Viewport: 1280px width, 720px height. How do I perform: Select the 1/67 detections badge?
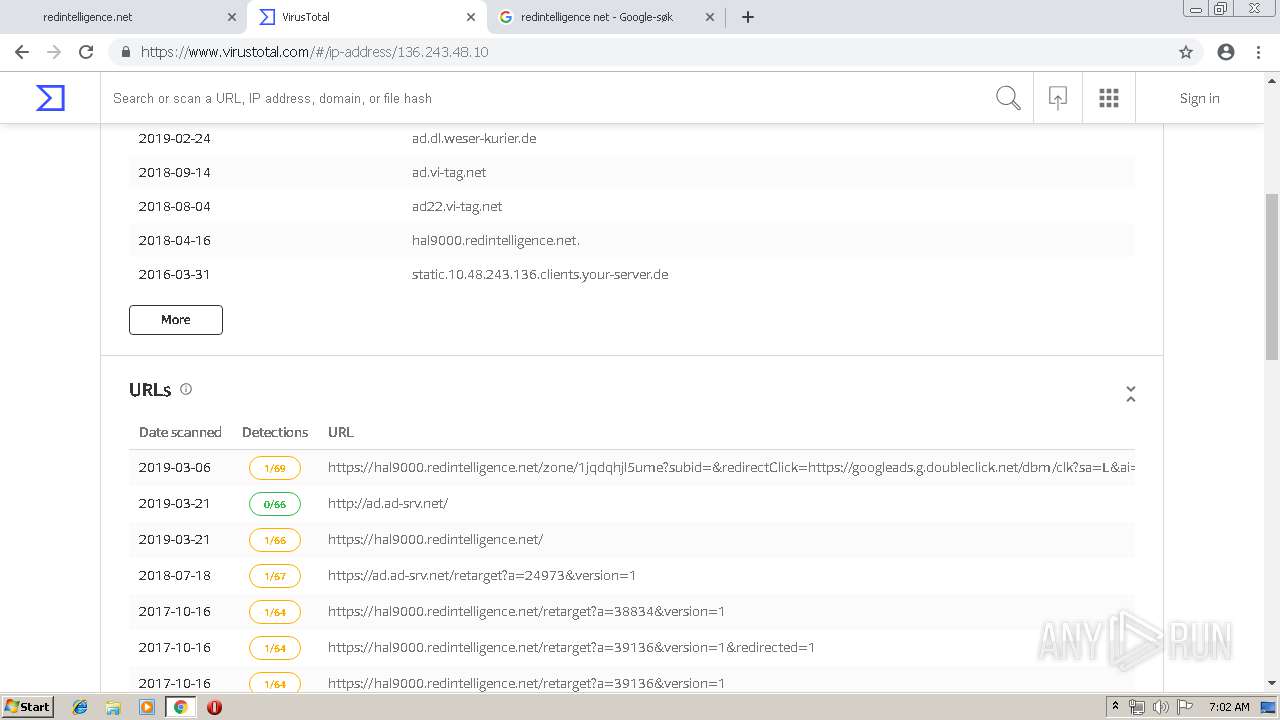pos(275,576)
